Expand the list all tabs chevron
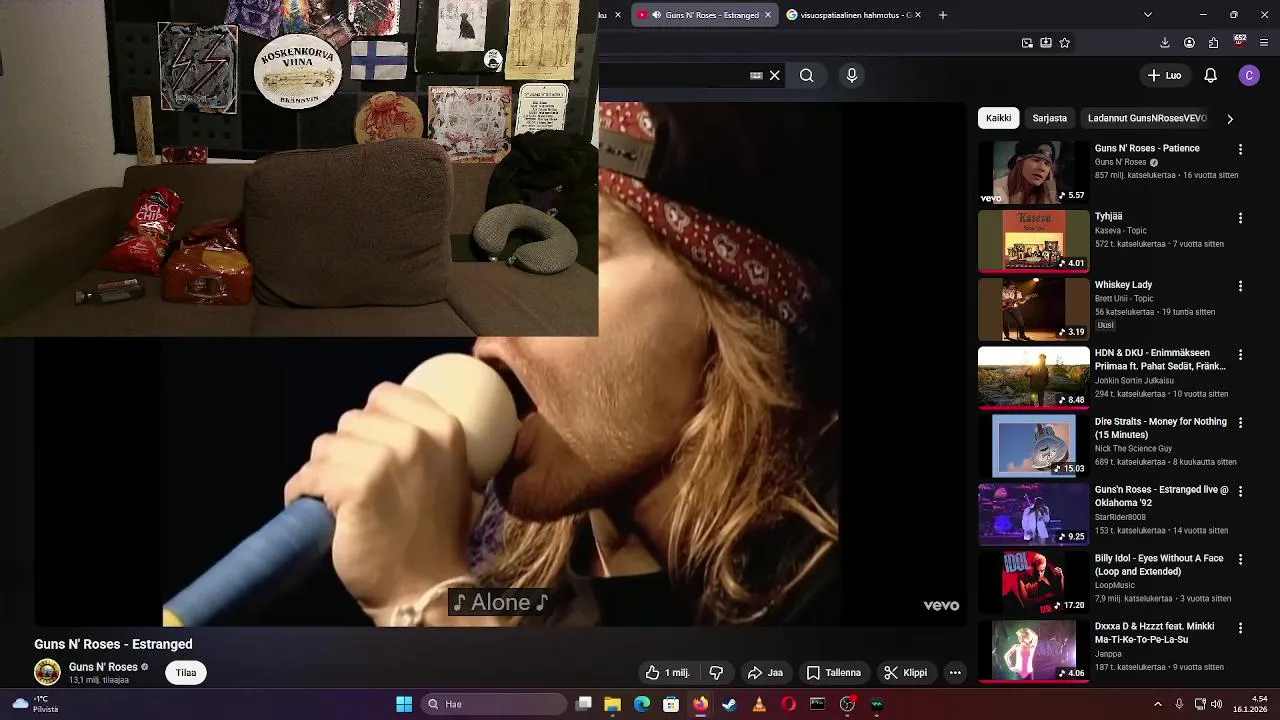This screenshot has width=1280, height=720. (1147, 15)
